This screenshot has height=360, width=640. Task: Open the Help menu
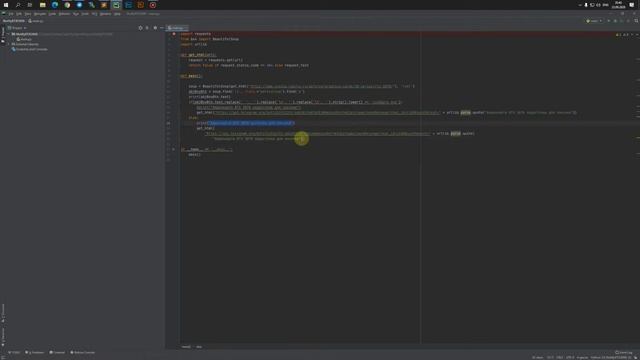click(x=117, y=14)
